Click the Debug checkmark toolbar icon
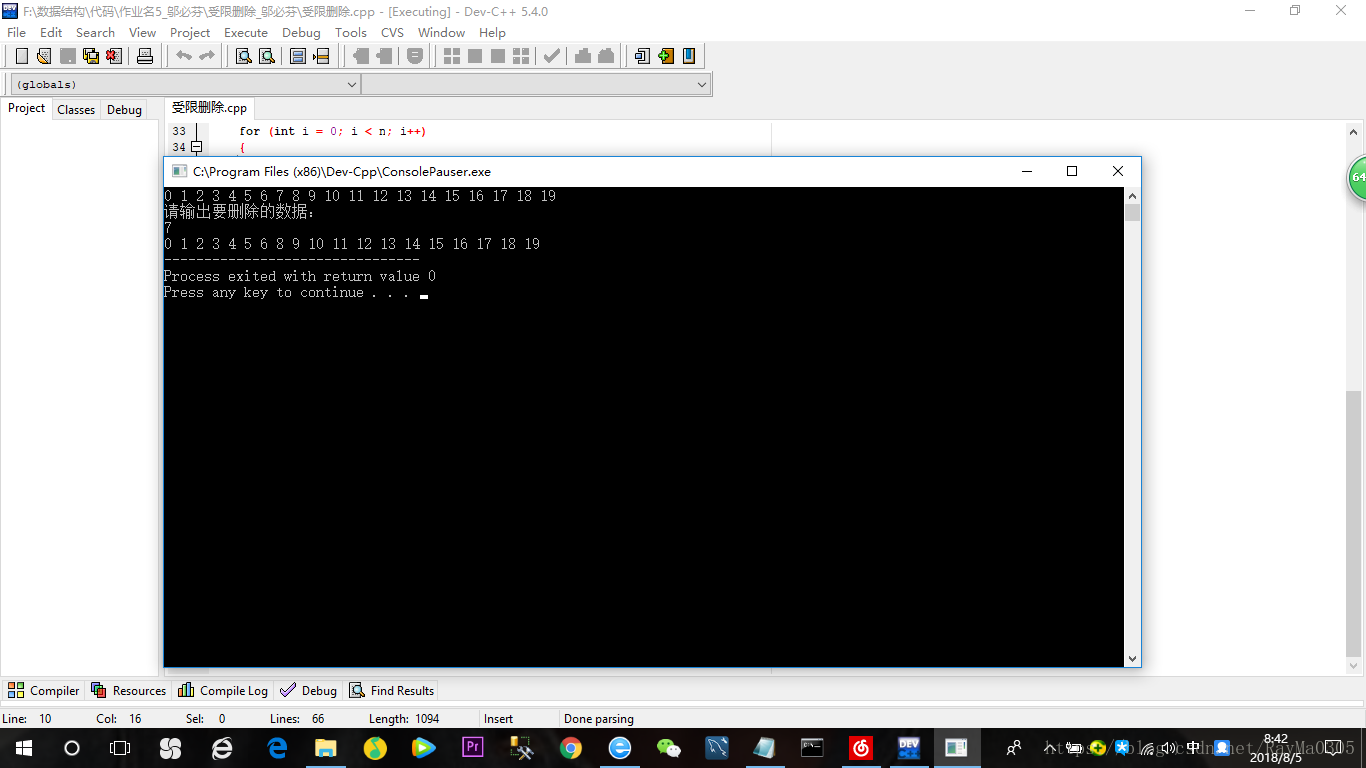Screen dimensions: 1366x768 [x=552, y=56]
